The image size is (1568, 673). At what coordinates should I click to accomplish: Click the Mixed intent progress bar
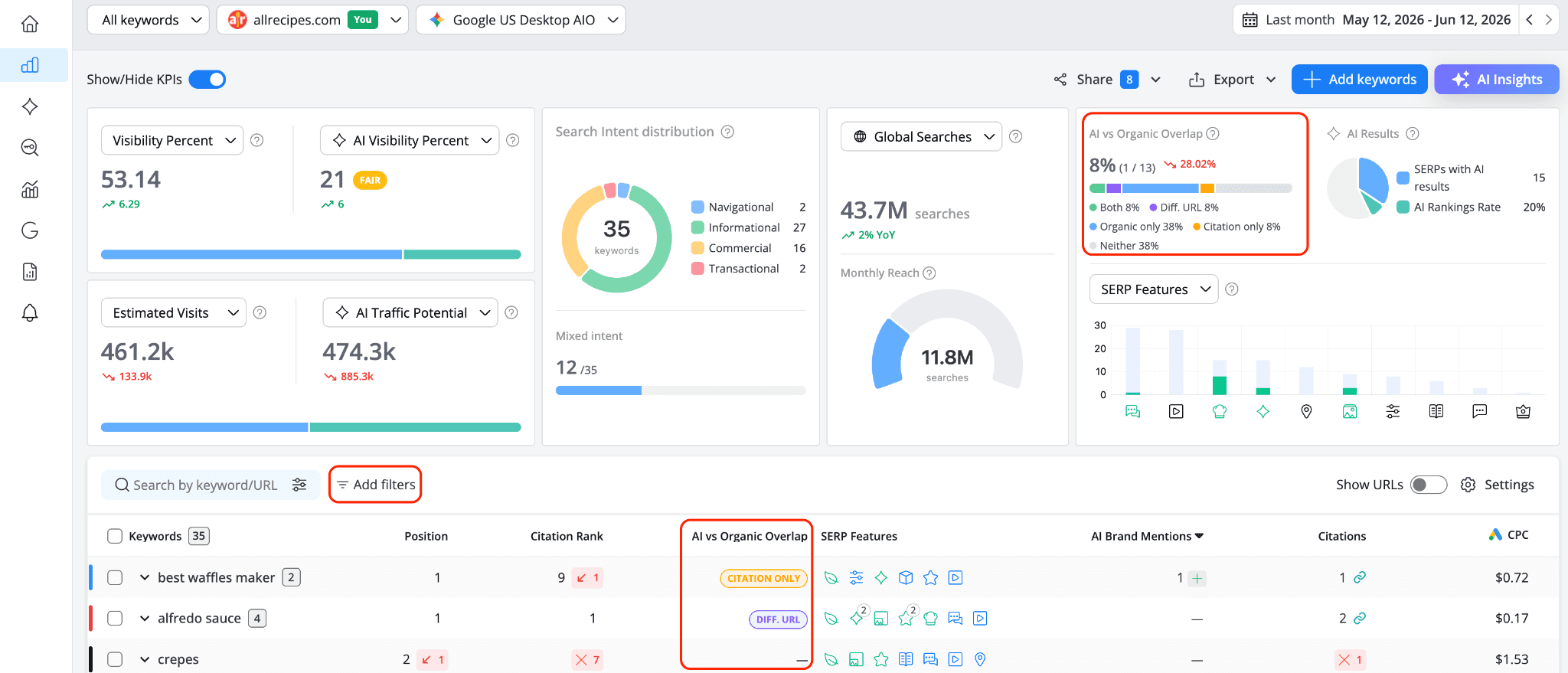pos(681,390)
